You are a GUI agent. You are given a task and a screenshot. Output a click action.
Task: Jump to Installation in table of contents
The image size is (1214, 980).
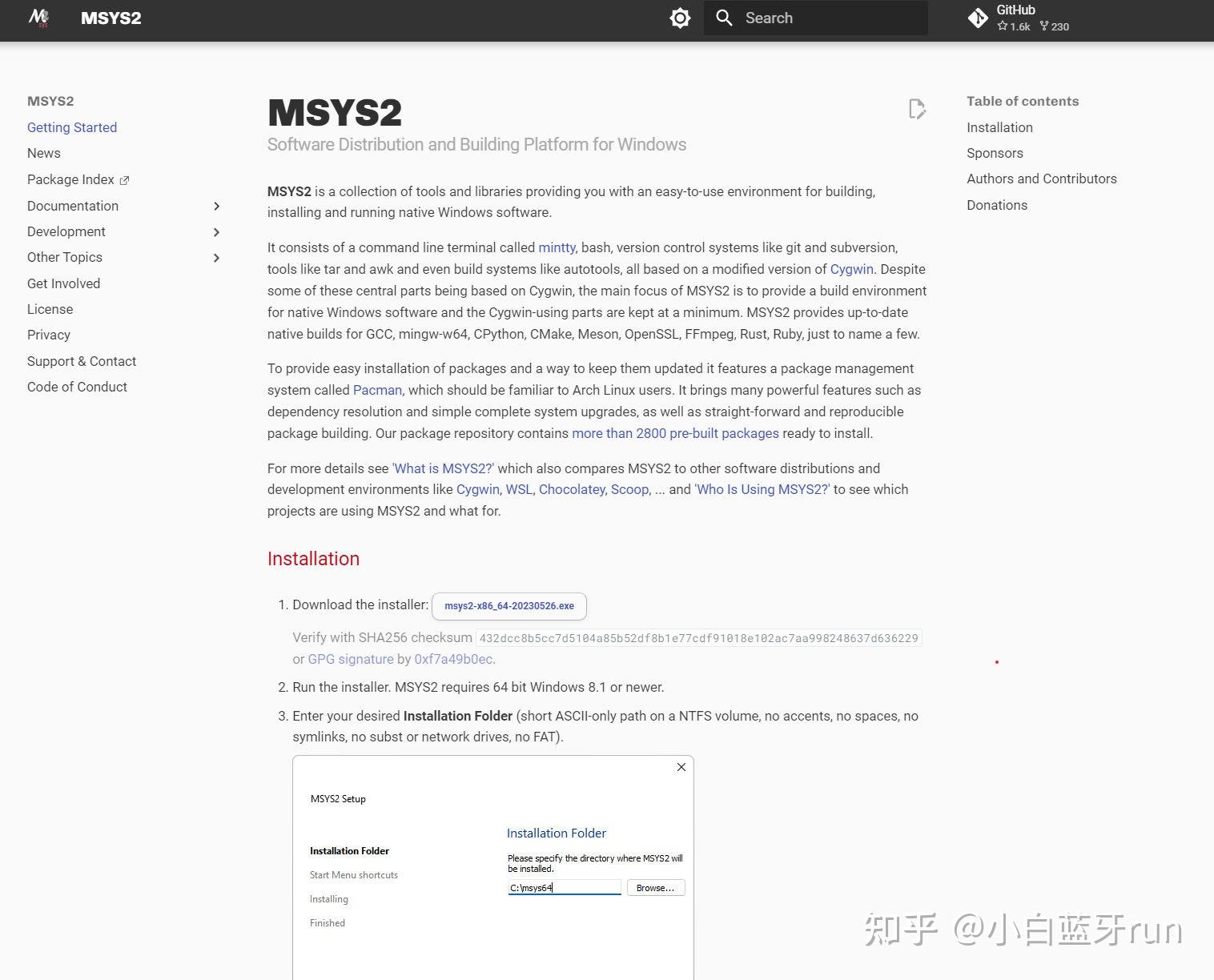(x=999, y=127)
